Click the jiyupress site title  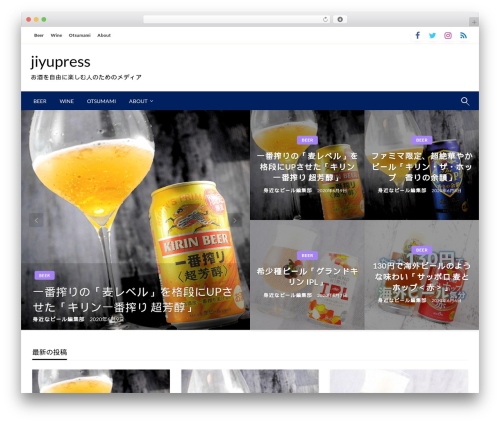click(61, 62)
